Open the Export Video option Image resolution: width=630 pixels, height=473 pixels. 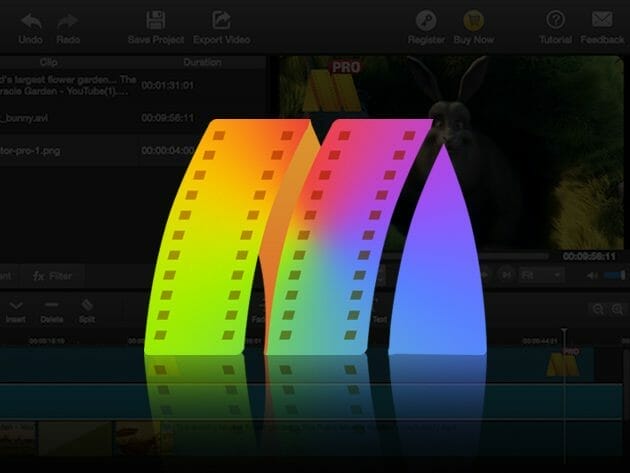(x=221, y=20)
